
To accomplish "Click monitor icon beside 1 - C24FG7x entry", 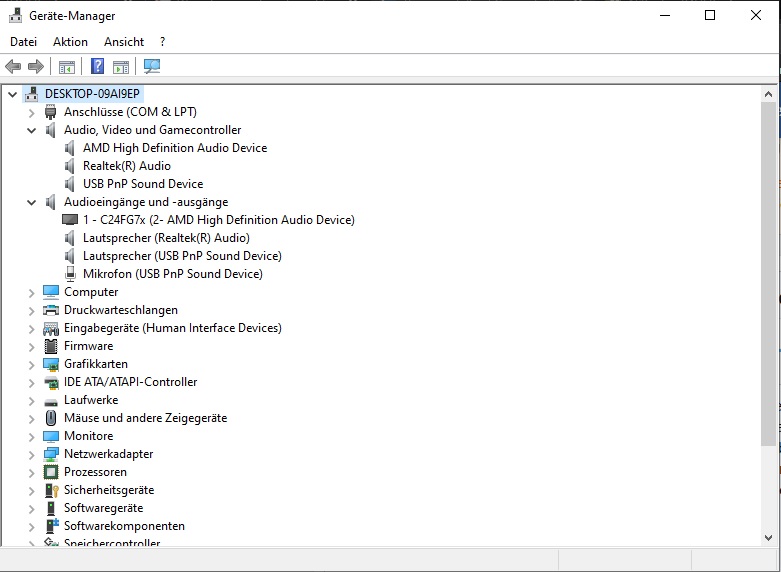I will click(70, 220).
